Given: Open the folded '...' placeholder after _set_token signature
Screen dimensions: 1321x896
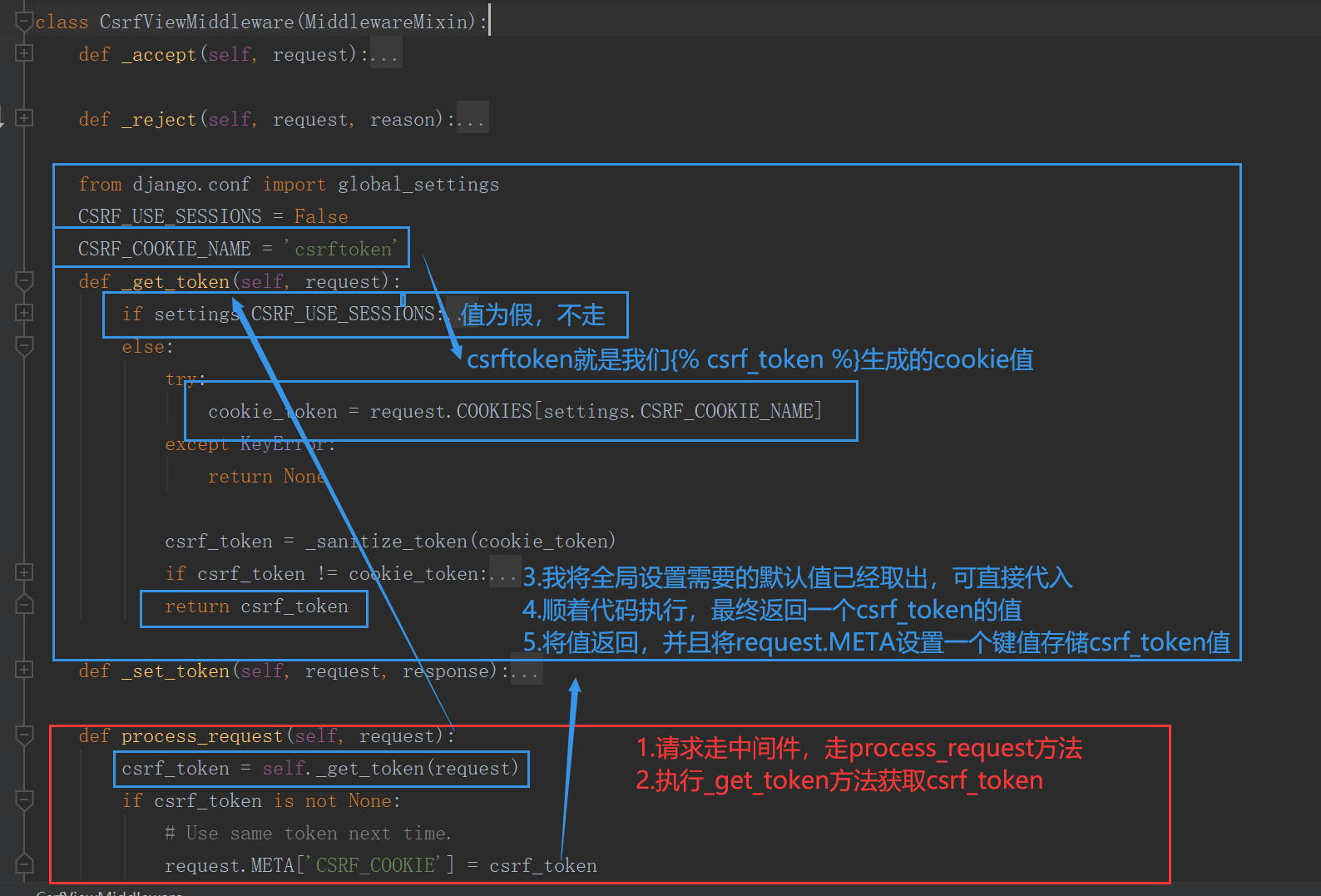Looking at the screenshot, I should (526, 671).
